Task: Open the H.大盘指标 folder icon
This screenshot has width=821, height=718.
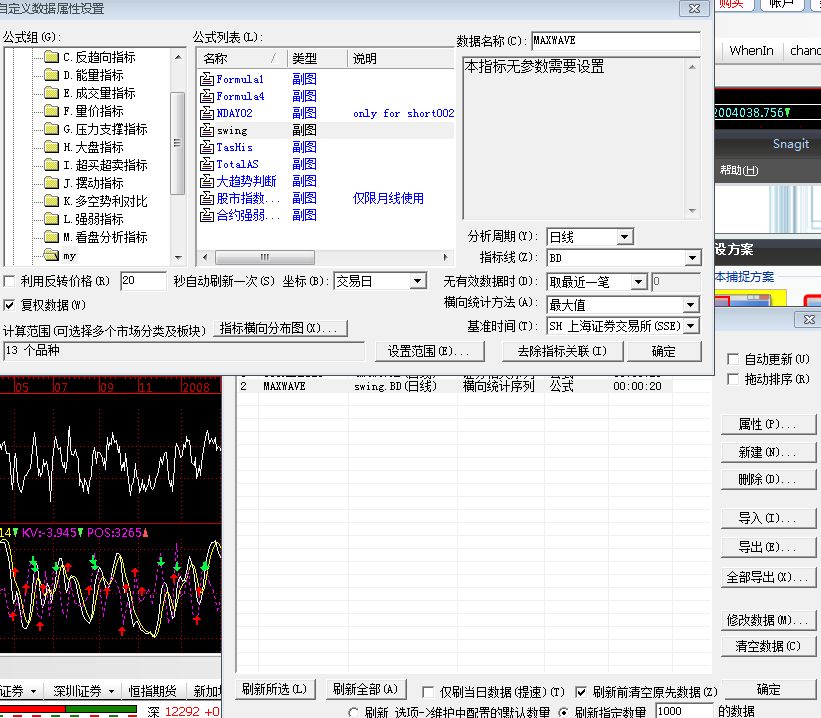Action: point(52,147)
